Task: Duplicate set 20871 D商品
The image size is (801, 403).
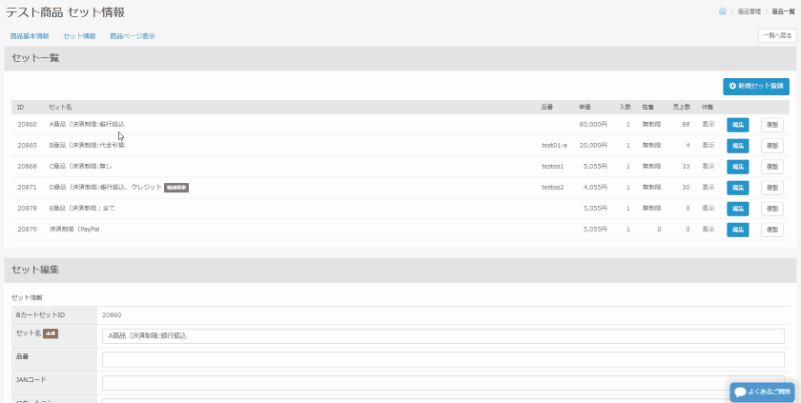Action: coord(772,187)
